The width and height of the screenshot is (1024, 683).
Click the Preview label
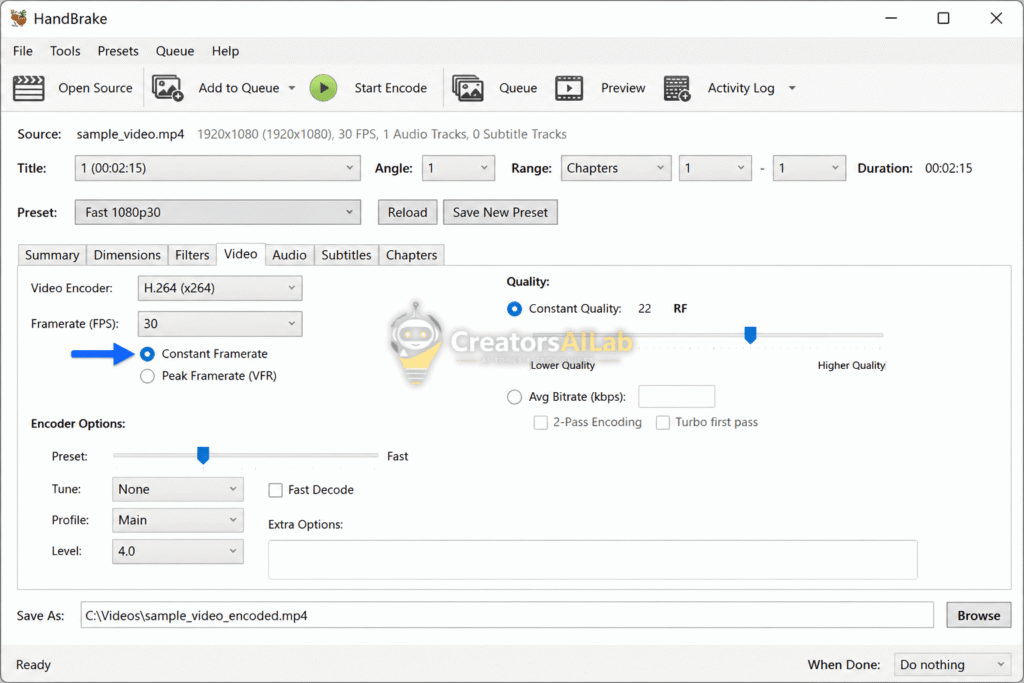(623, 88)
